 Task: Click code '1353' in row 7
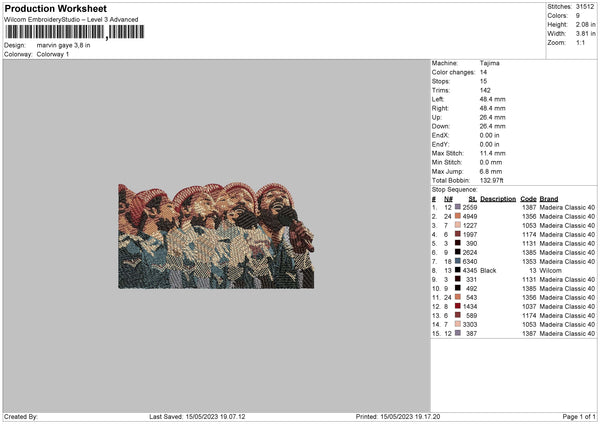point(529,261)
